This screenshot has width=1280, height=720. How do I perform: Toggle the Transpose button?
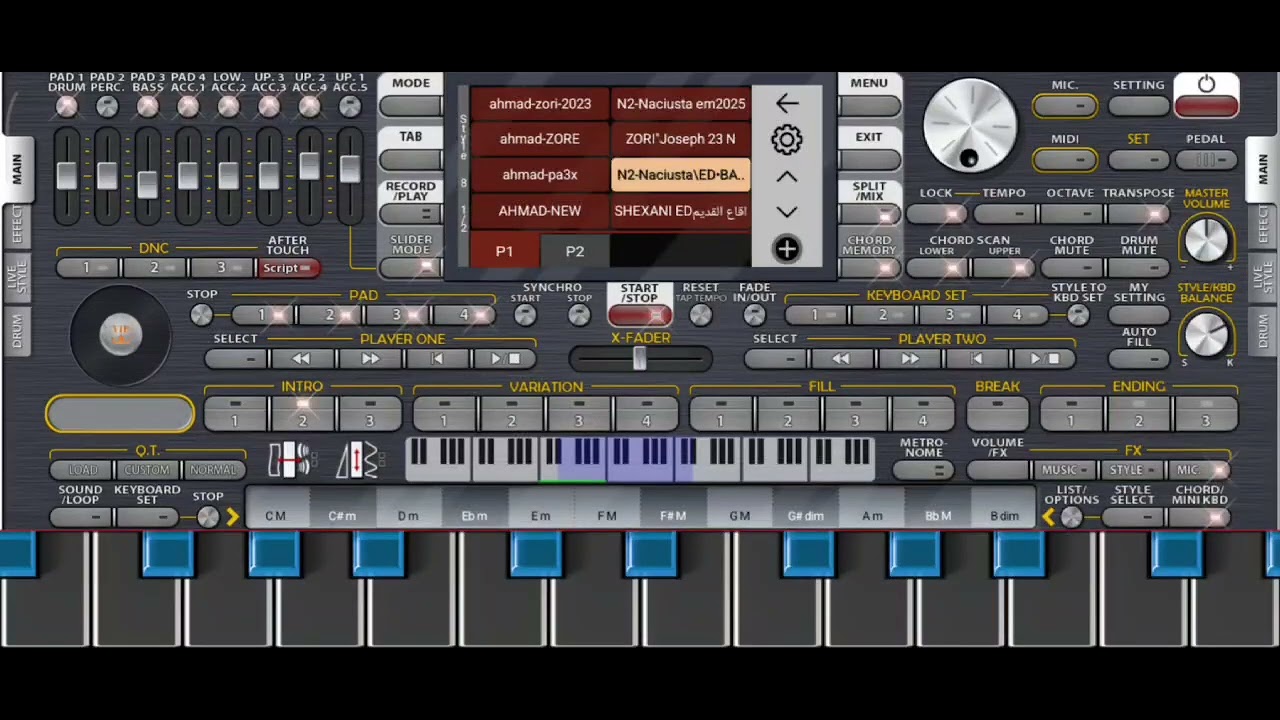[x=1138, y=214]
